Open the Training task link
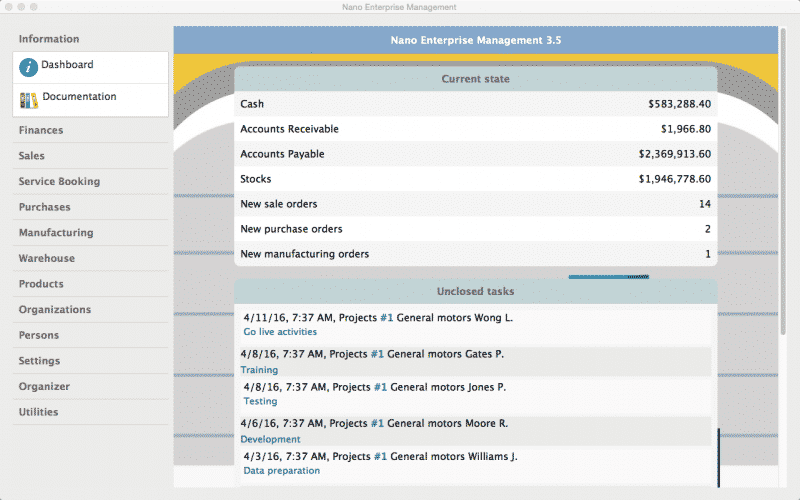This screenshot has width=800, height=500. [x=259, y=370]
